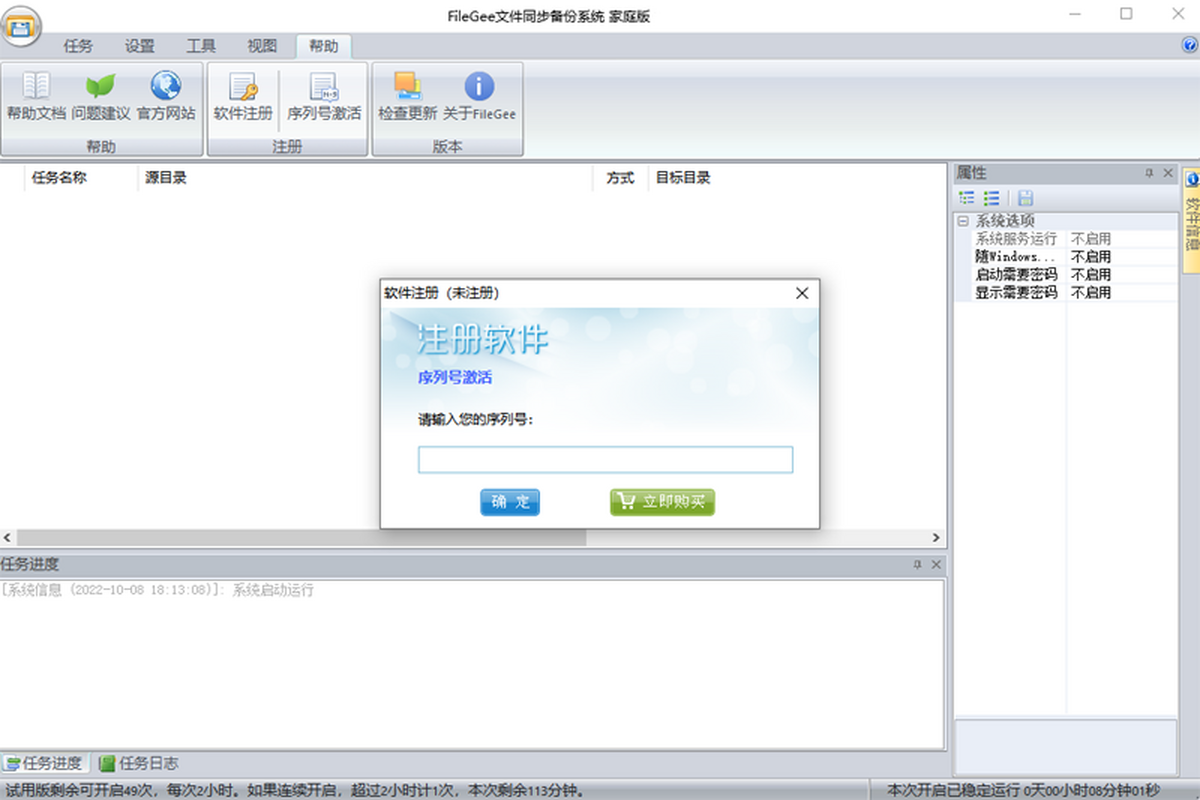Switch 属性 panel to categorized view
This screenshot has height=800, width=1200.
coord(967,198)
